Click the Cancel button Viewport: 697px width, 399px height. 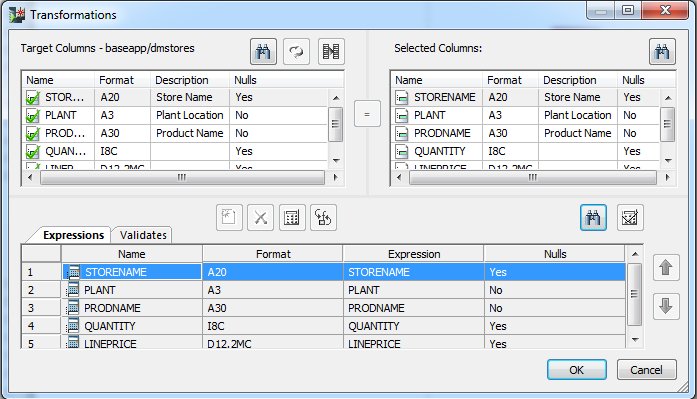646,370
